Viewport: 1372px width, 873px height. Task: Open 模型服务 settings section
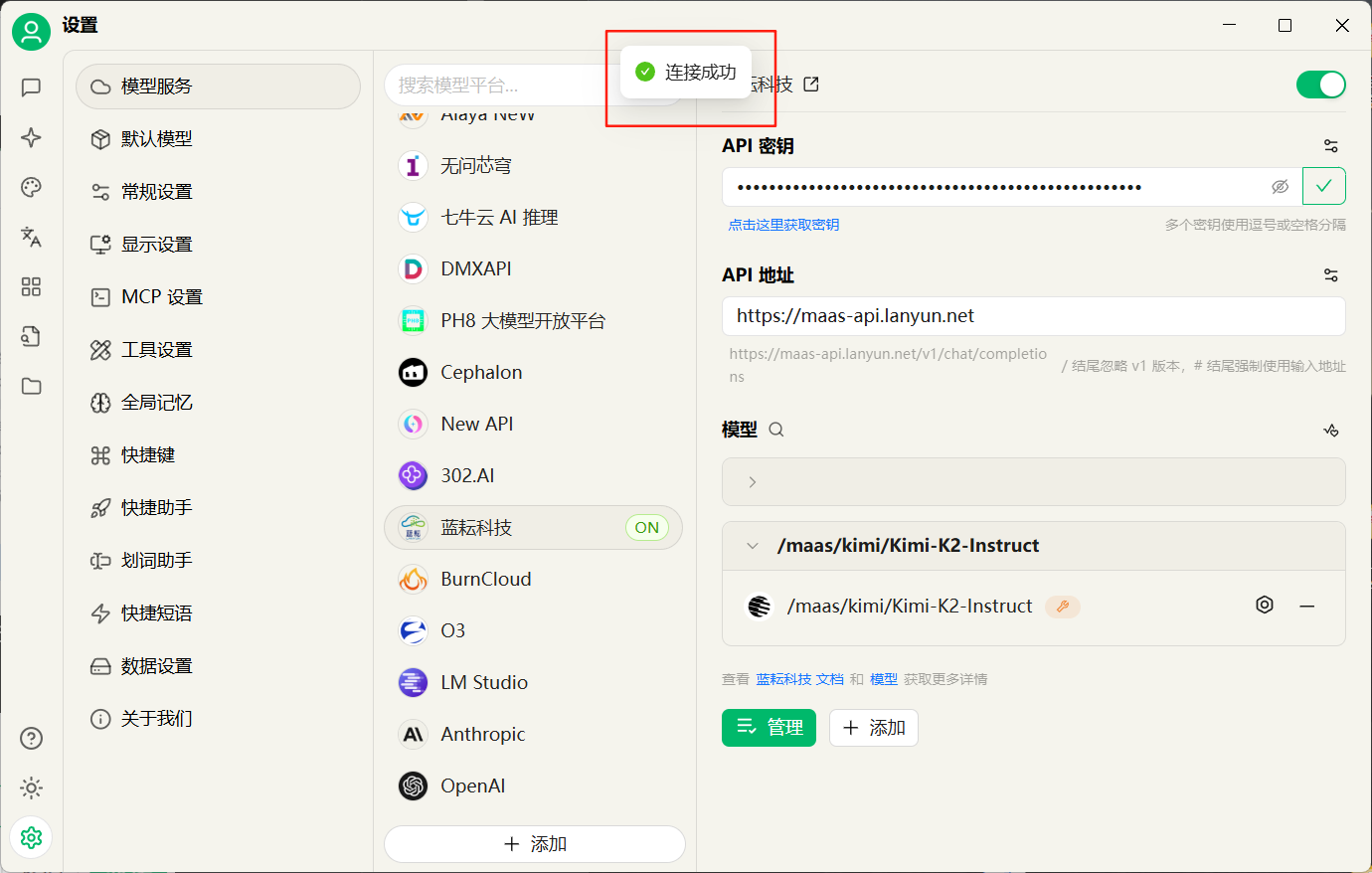(218, 87)
